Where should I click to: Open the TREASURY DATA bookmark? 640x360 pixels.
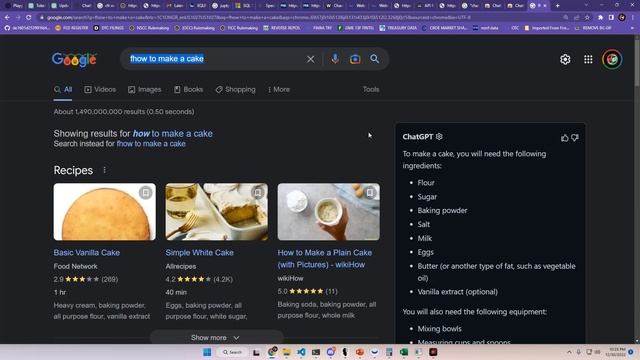398,28
